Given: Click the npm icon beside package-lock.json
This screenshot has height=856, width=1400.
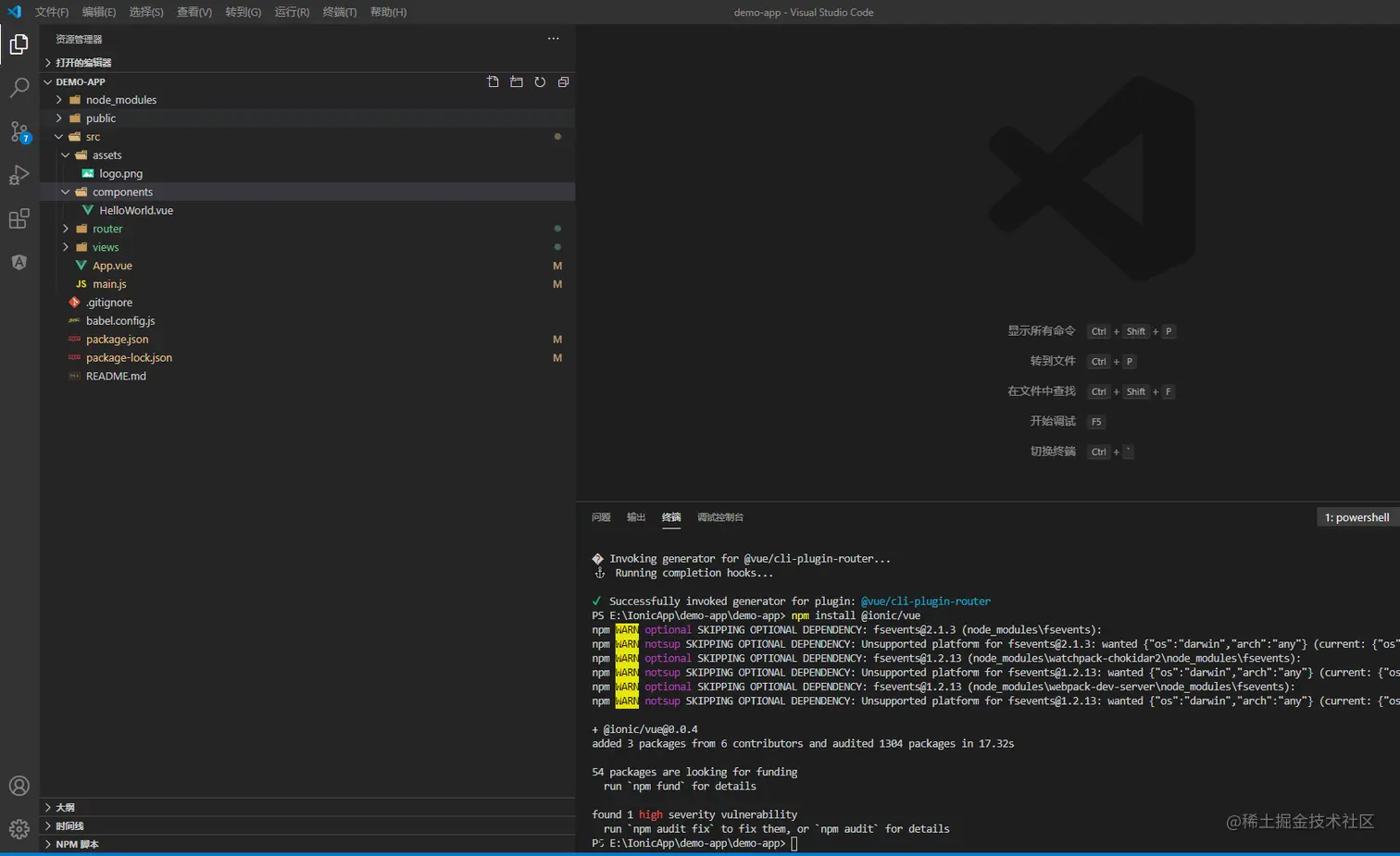Looking at the screenshot, I should pos(75,358).
